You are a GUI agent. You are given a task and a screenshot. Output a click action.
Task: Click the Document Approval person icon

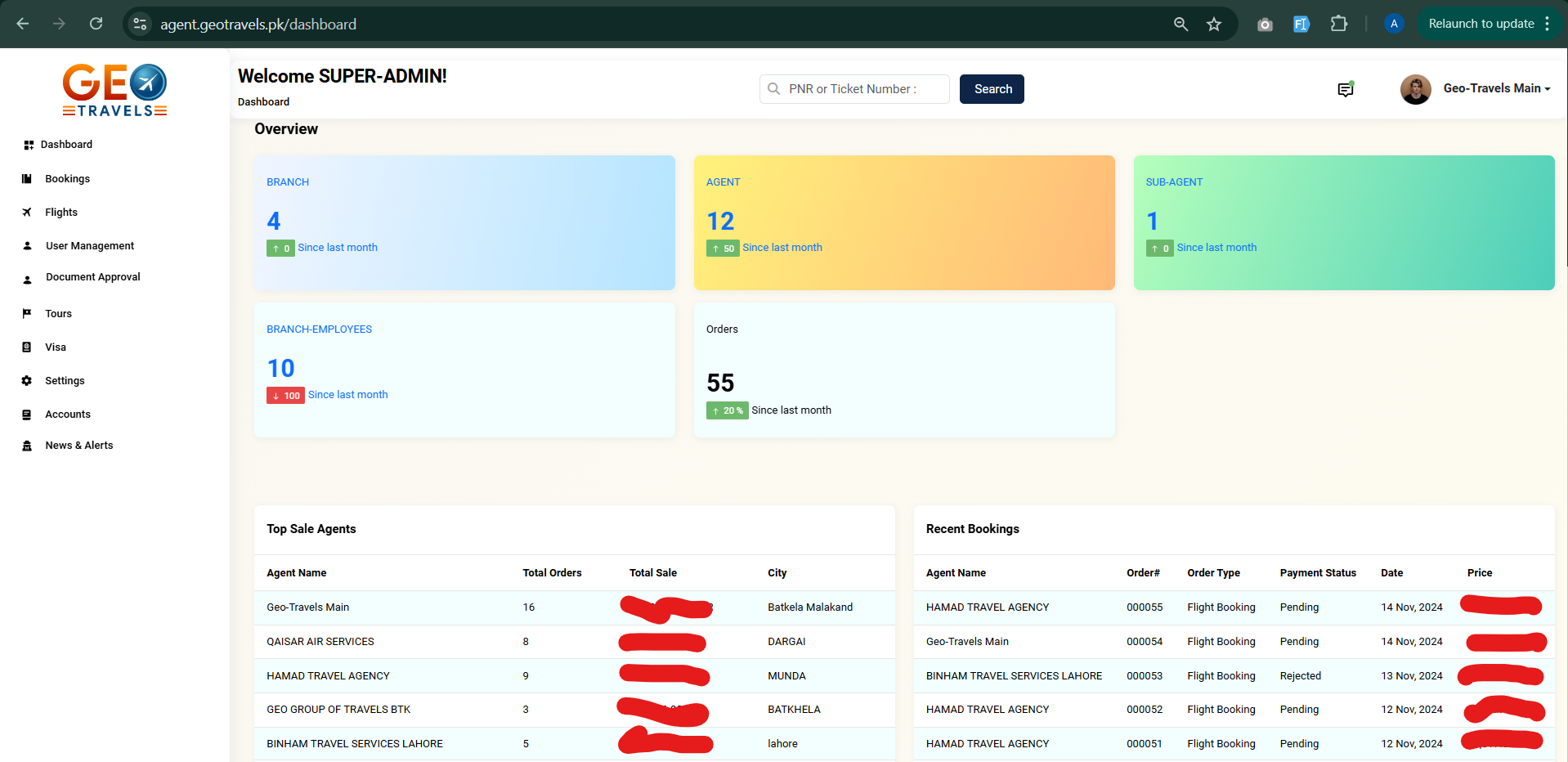(27, 280)
